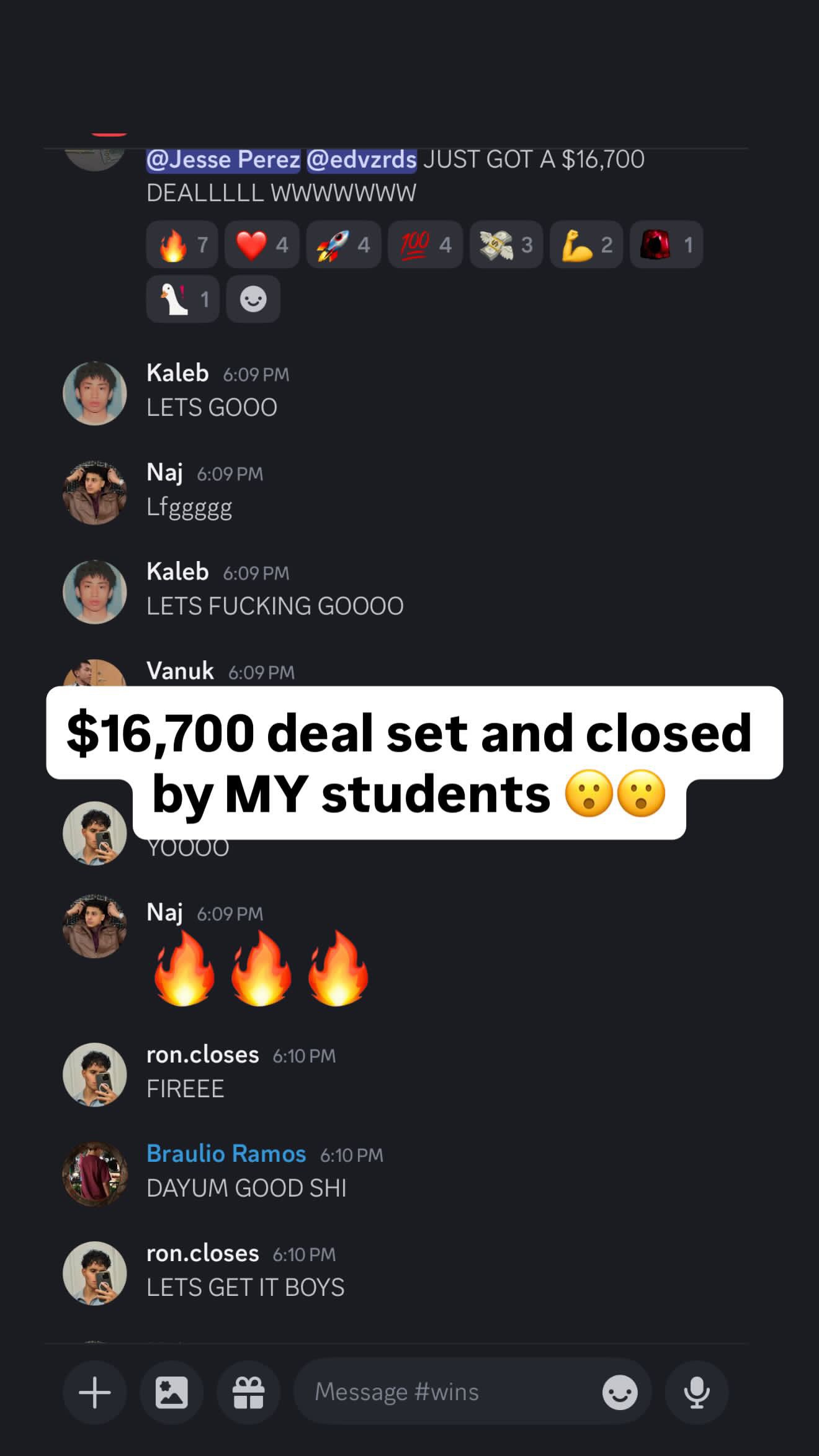Toggle the flexed bicep reaction
The width and height of the screenshot is (819, 1456).
click(x=586, y=245)
